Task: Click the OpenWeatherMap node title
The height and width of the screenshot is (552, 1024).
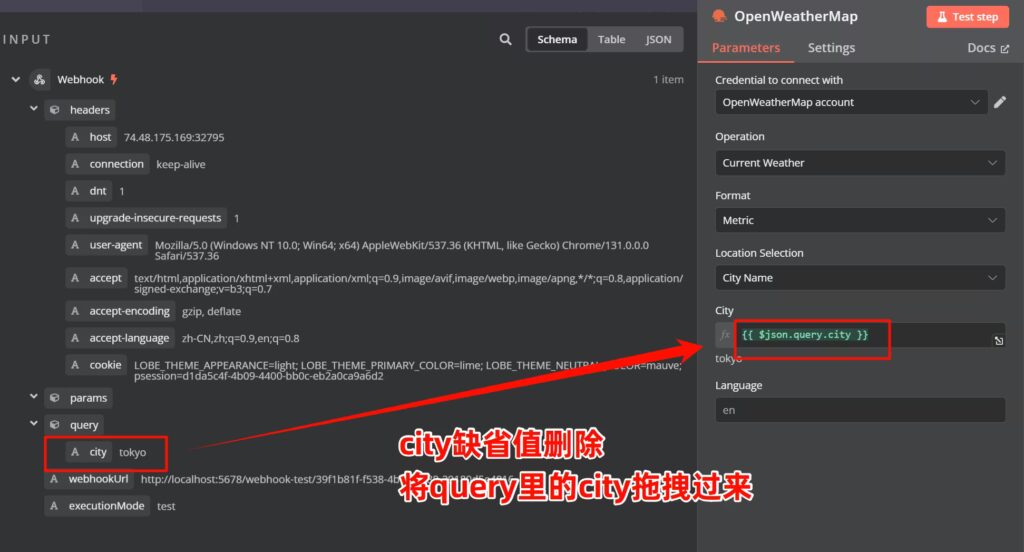Action: tap(795, 16)
